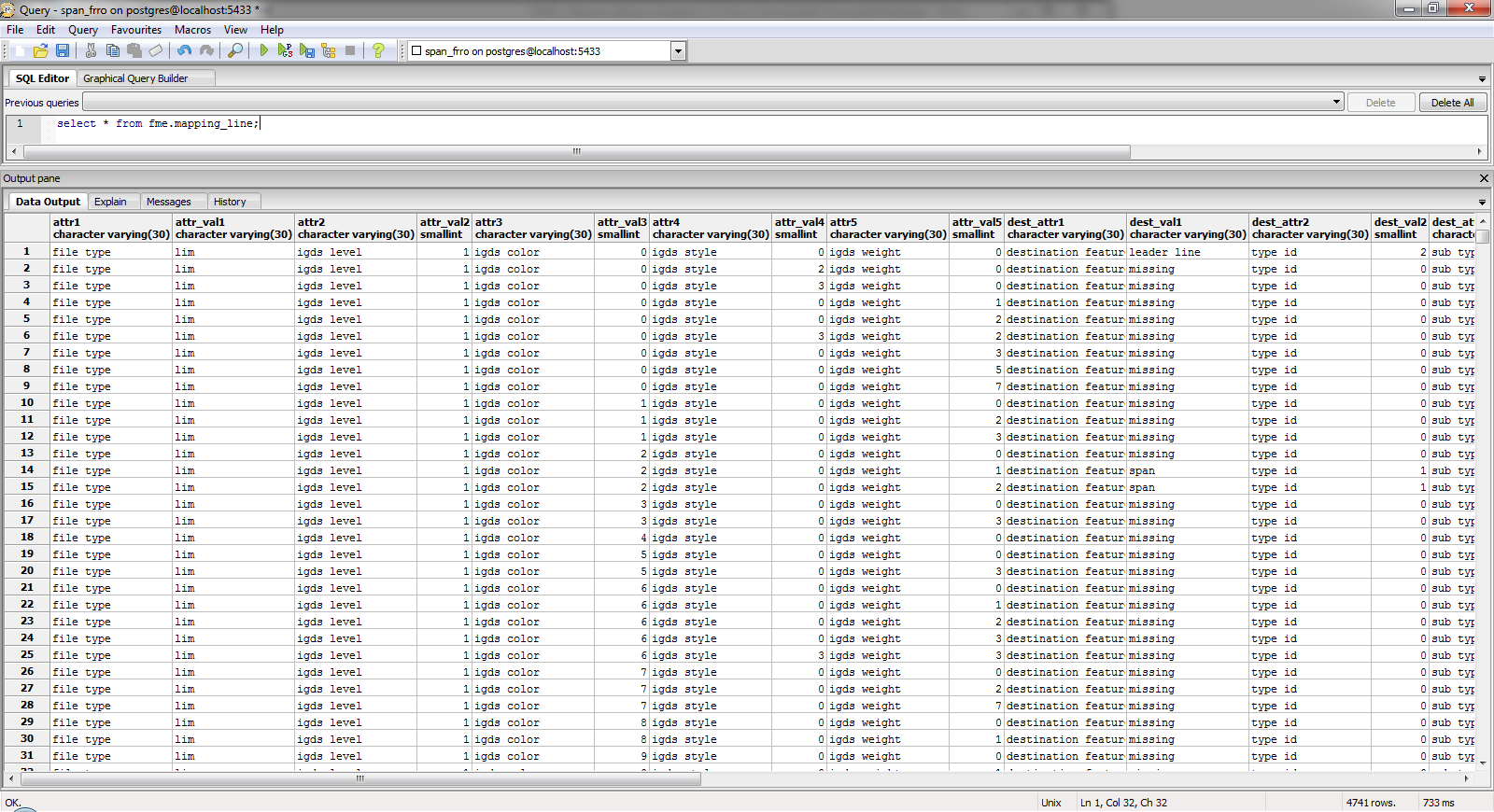Click the Explain query icon
This screenshot has height=812, width=1494.
click(329, 50)
